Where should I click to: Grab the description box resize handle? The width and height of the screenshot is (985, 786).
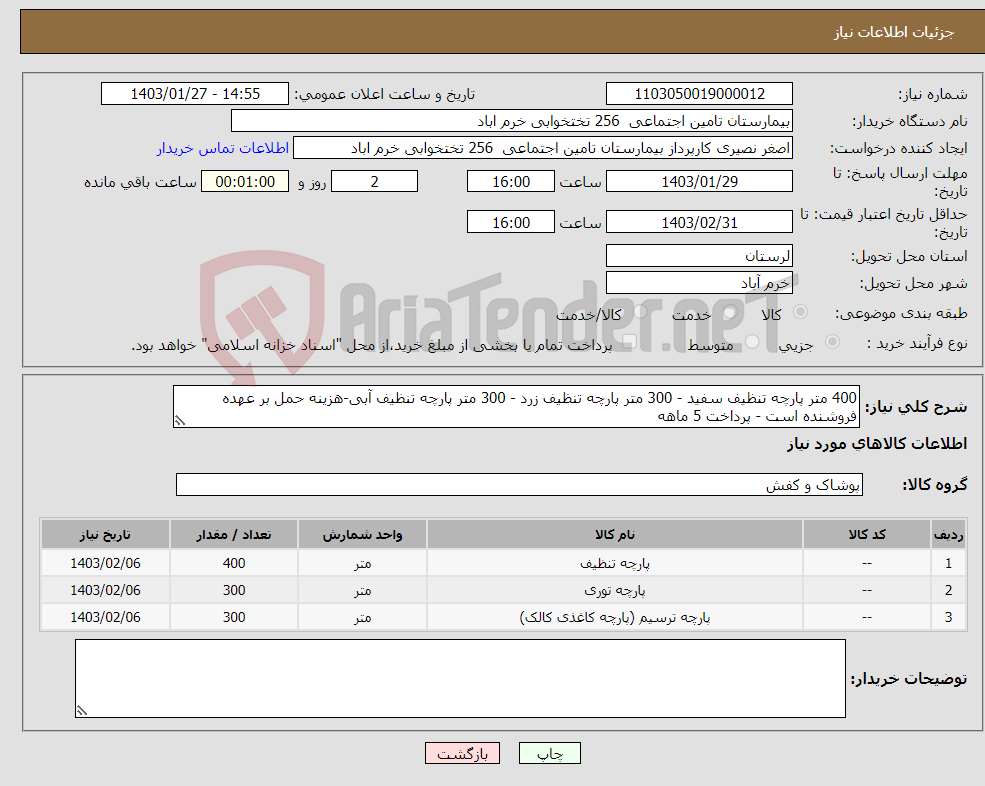click(x=180, y=421)
